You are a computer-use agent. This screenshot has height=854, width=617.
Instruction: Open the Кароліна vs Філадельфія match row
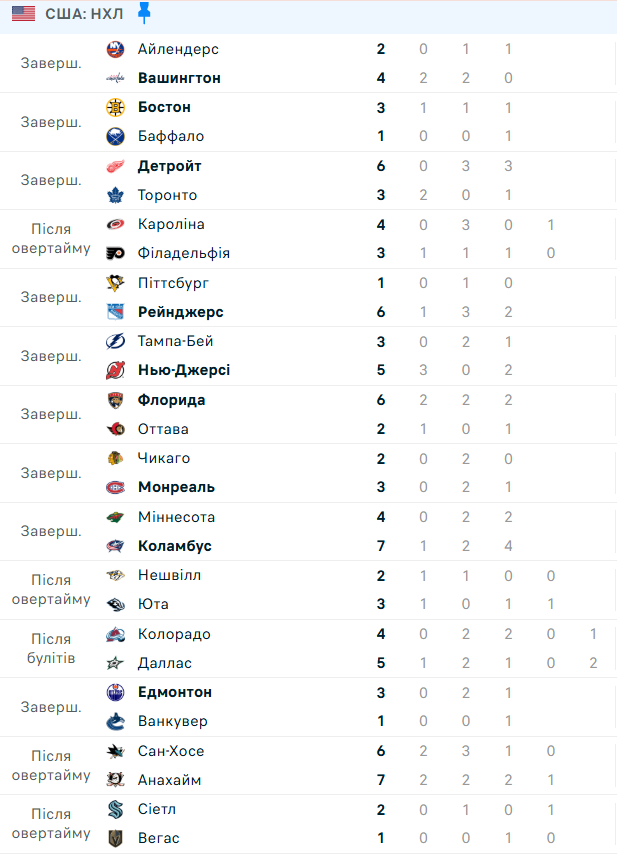pos(308,239)
